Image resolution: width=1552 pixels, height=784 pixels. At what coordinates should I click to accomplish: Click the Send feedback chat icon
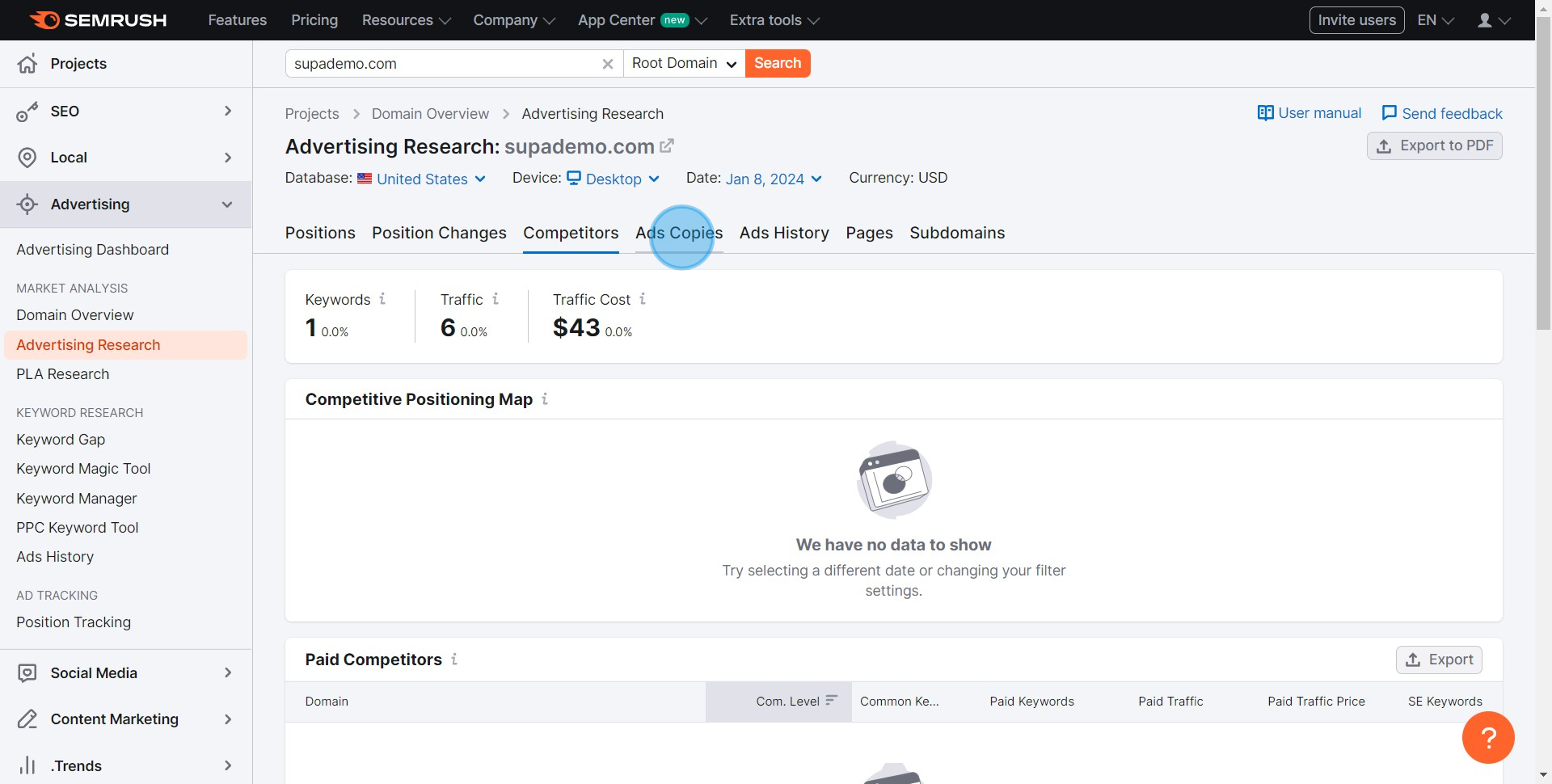point(1389,113)
